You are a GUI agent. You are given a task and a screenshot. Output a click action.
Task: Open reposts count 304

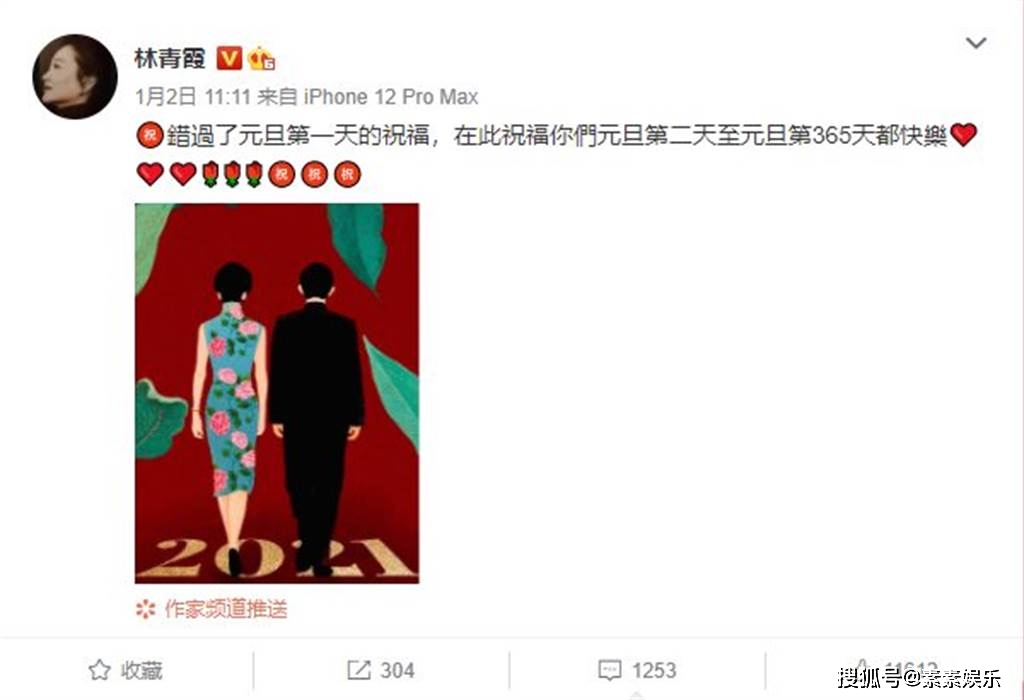pyautogui.click(x=397, y=671)
